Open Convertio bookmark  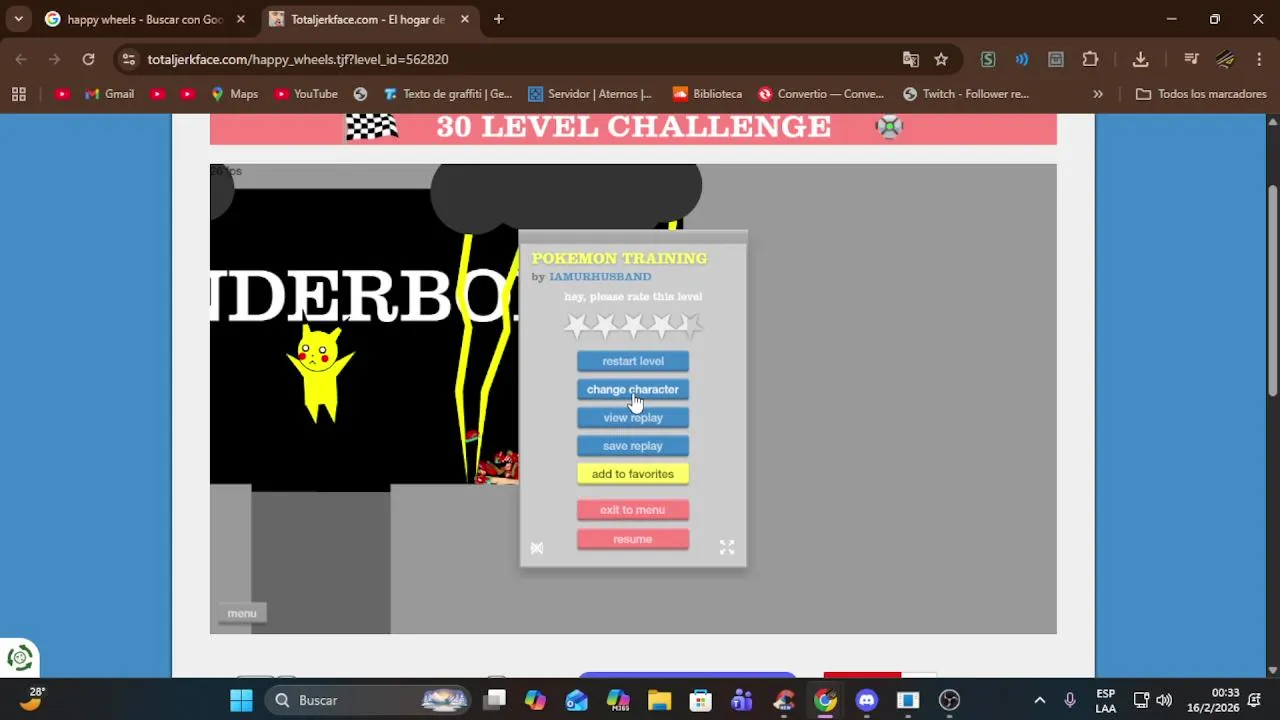coord(821,94)
